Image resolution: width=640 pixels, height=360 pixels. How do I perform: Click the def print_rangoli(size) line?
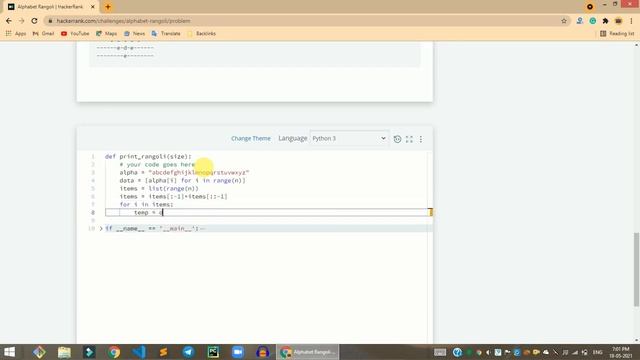(148, 156)
